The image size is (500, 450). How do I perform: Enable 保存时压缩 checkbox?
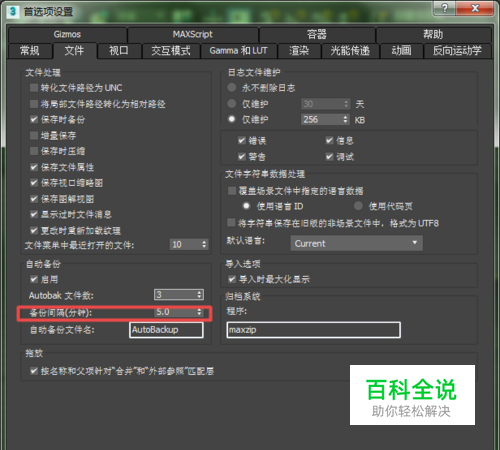click(x=34, y=151)
